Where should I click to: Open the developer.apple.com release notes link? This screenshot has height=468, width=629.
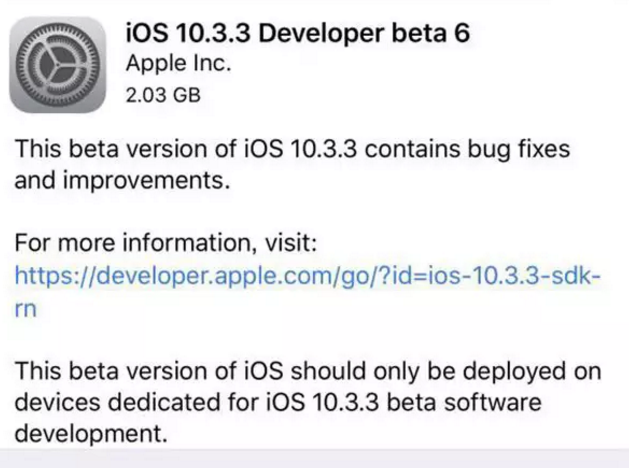(x=309, y=277)
